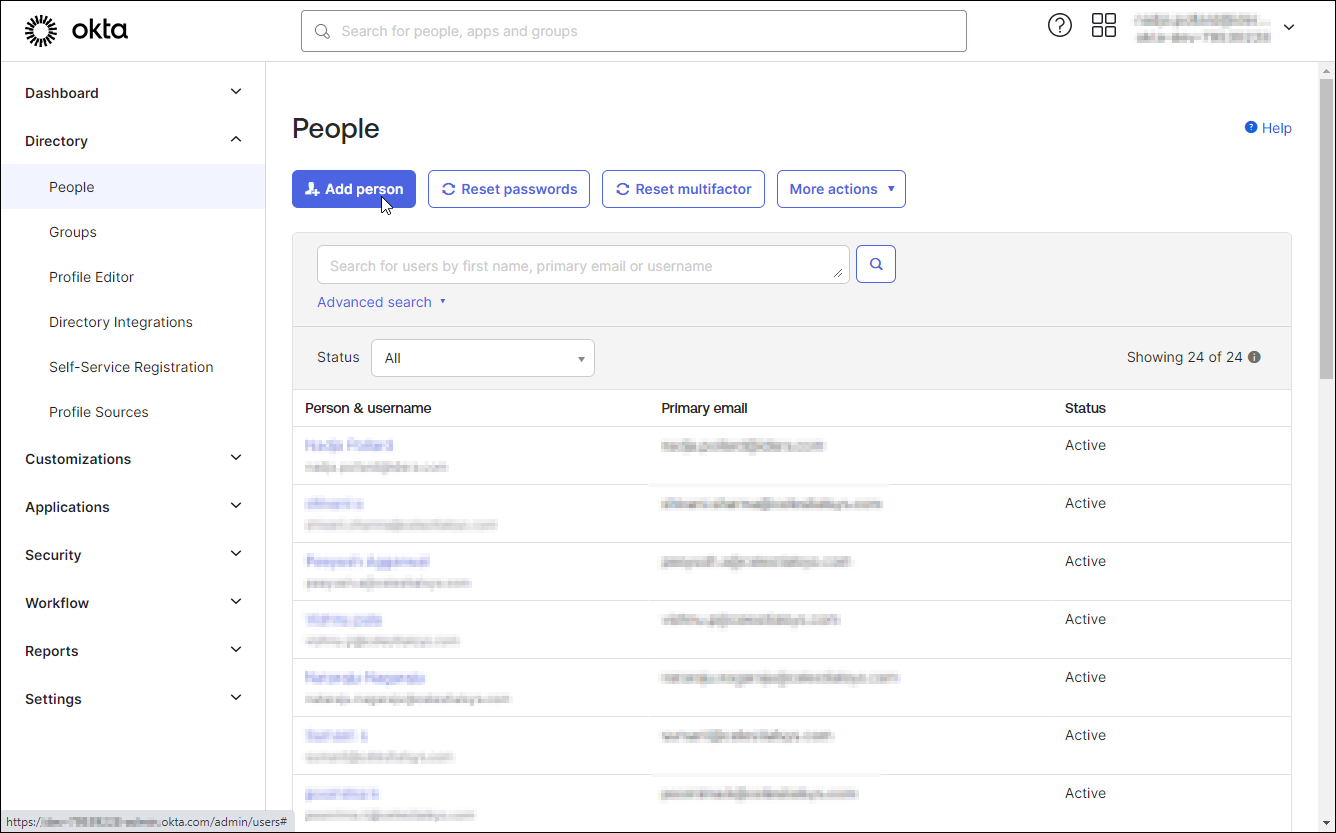Expand the Settings section
This screenshot has height=833, width=1336.
[133, 699]
